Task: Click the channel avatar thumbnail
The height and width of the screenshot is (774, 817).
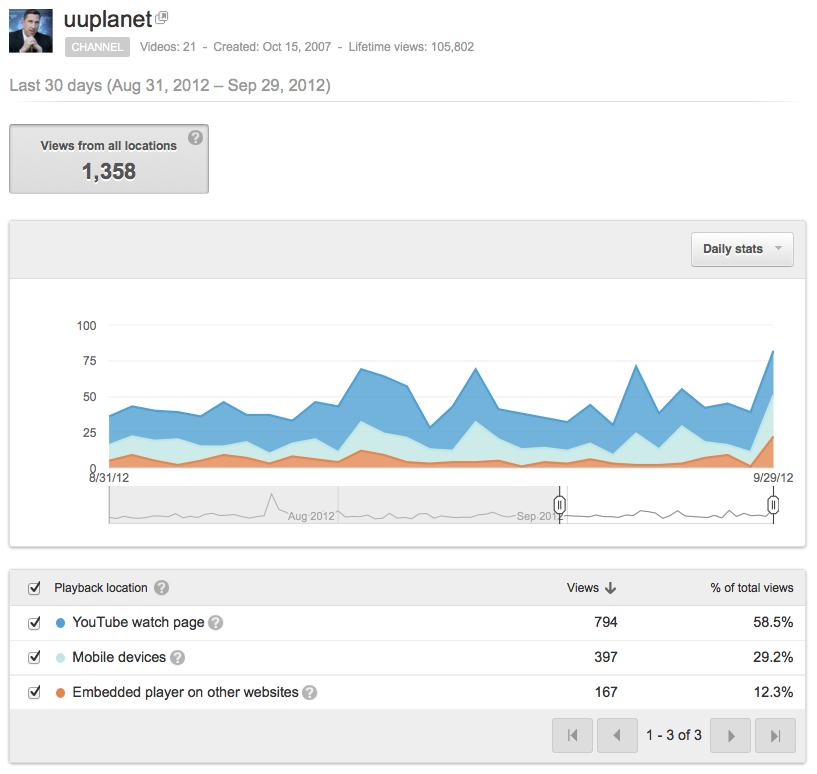Action: pyautogui.click(x=30, y=31)
